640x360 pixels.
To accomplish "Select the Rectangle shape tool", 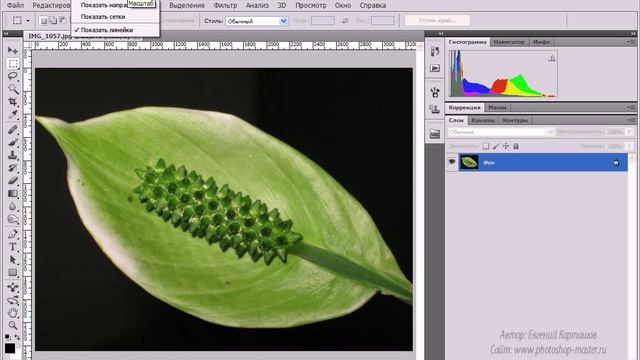I will (13, 272).
